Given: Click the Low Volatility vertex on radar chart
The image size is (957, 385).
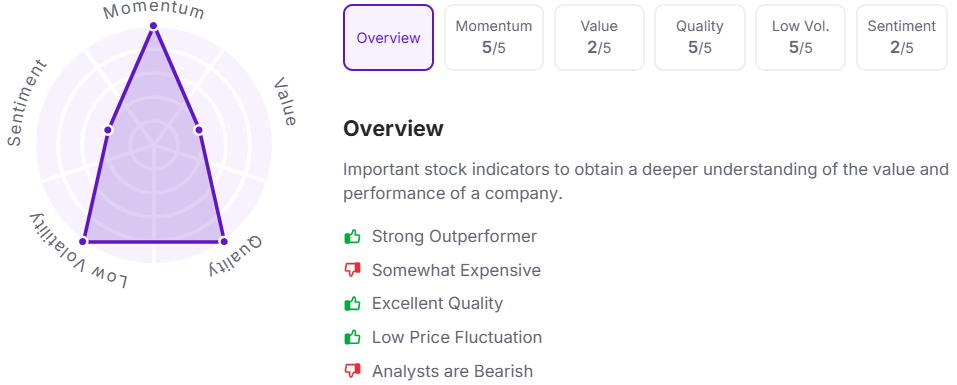Looking at the screenshot, I should [x=84, y=242].
